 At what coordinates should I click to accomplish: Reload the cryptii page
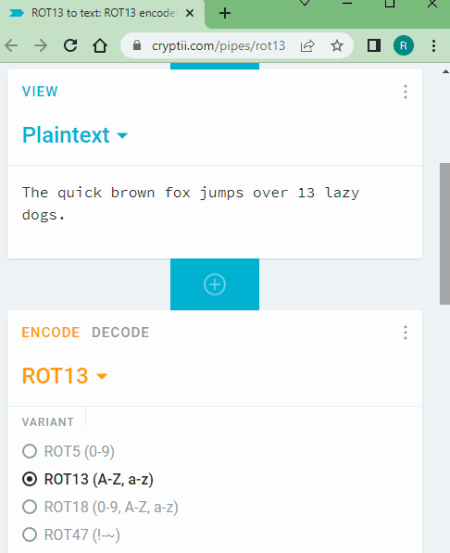coord(70,45)
